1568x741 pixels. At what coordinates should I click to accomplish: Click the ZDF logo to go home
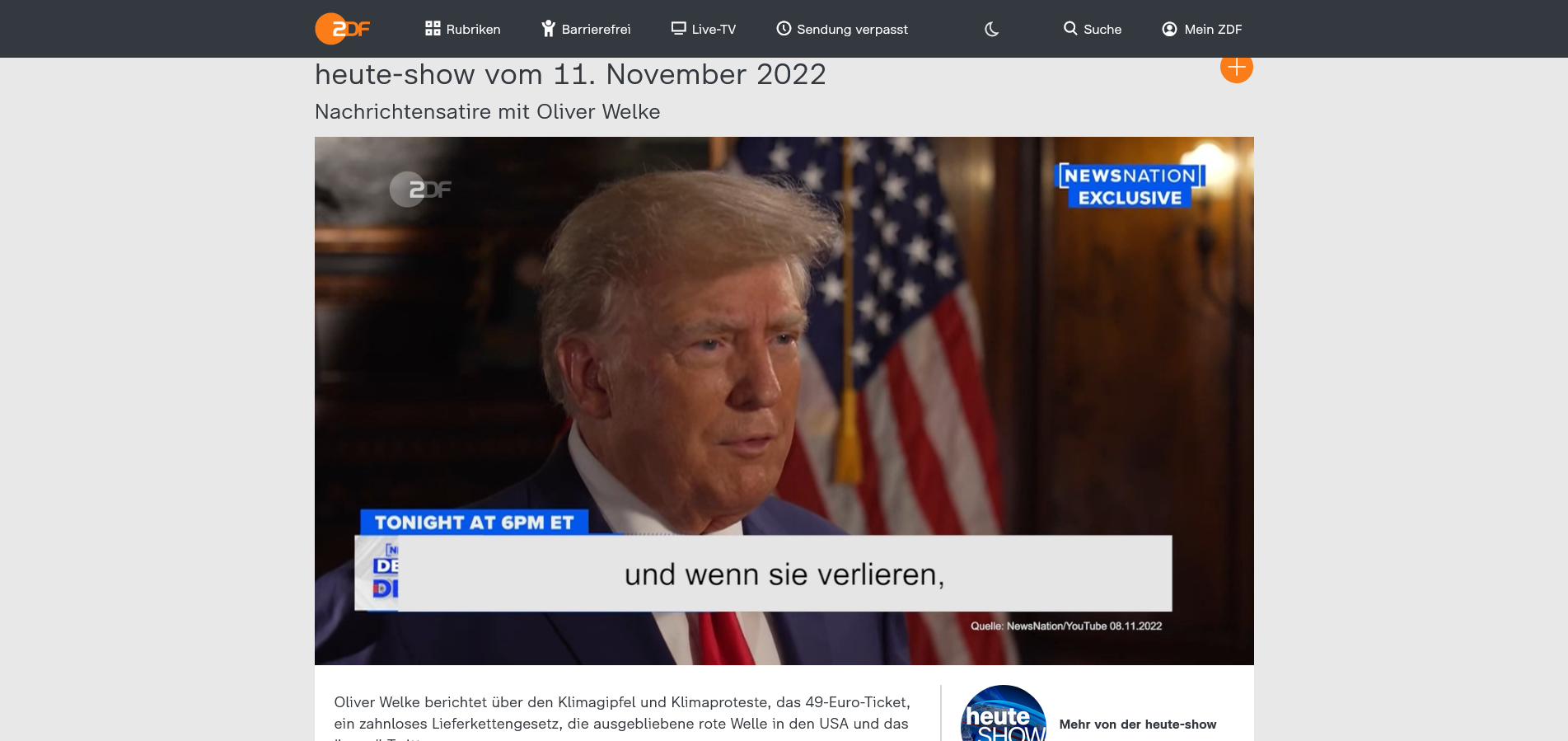[342, 29]
